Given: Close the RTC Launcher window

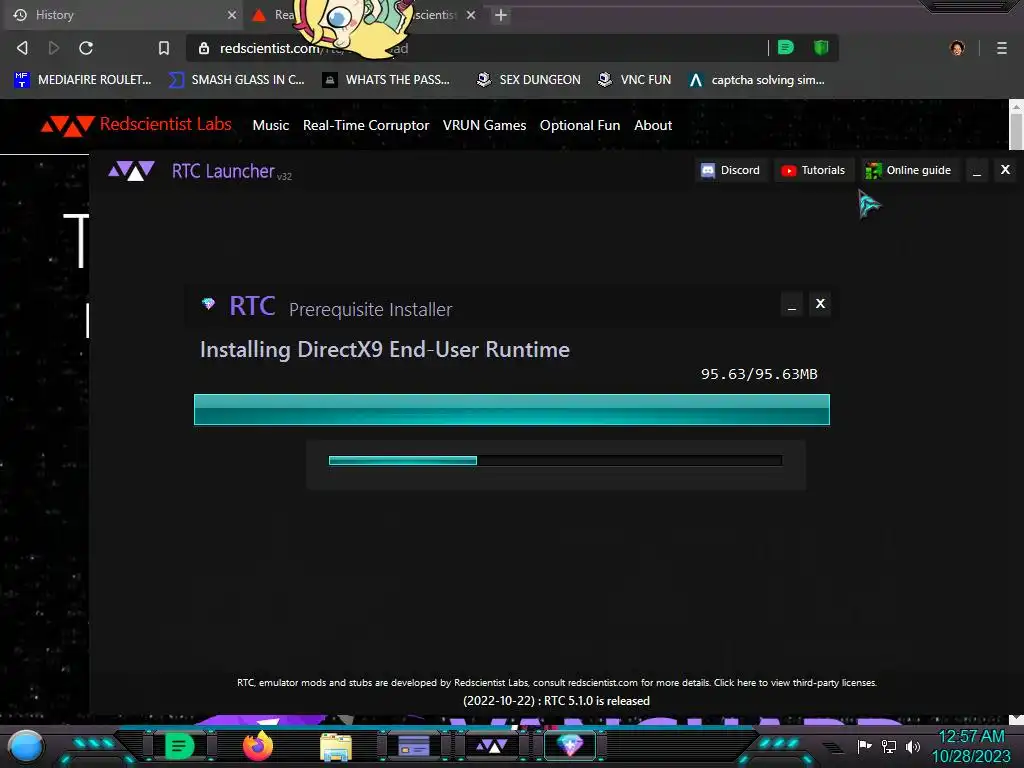Looking at the screenshot, I should (1005, 170).
